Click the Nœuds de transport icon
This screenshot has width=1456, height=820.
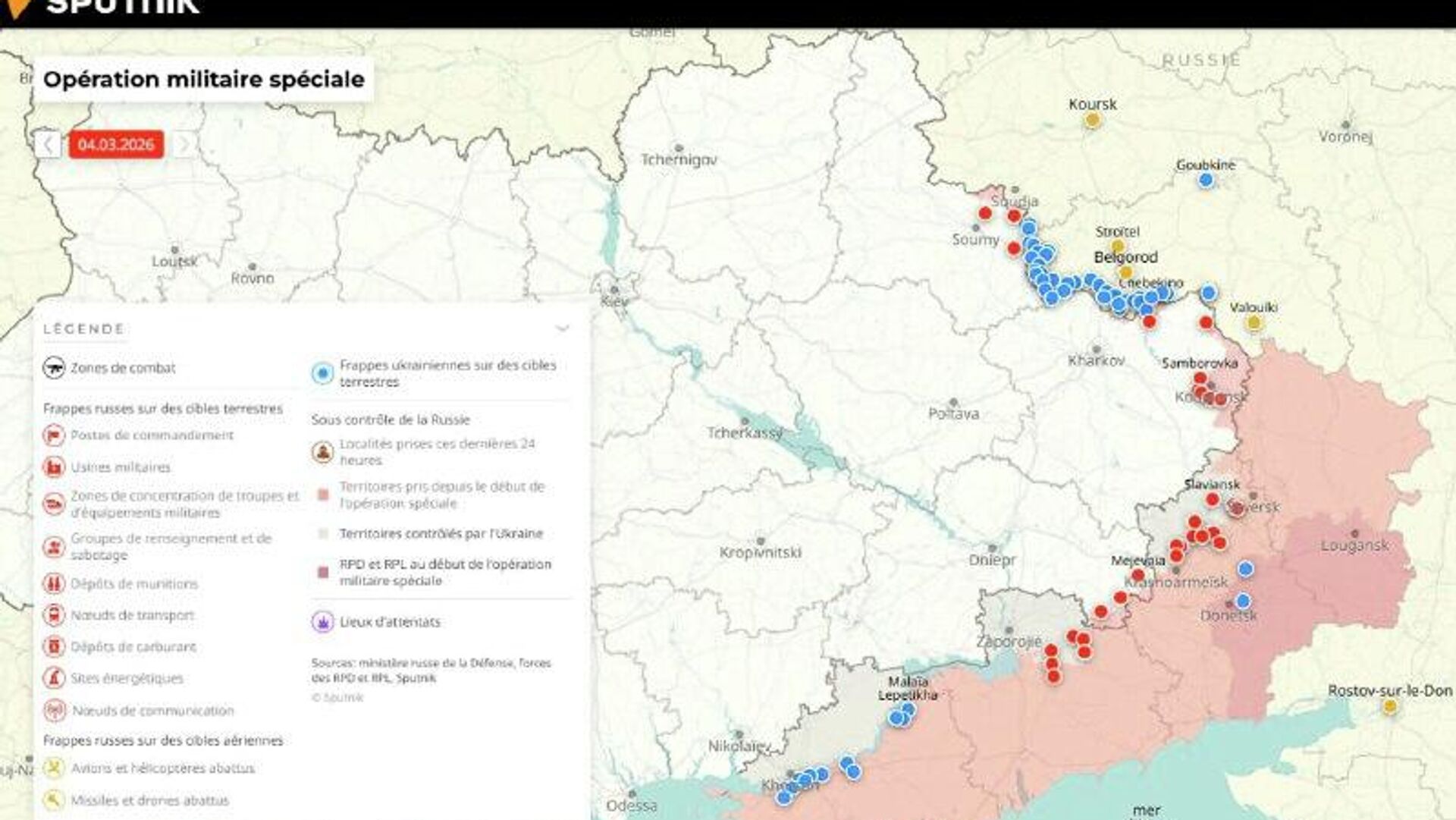point(54,615)
